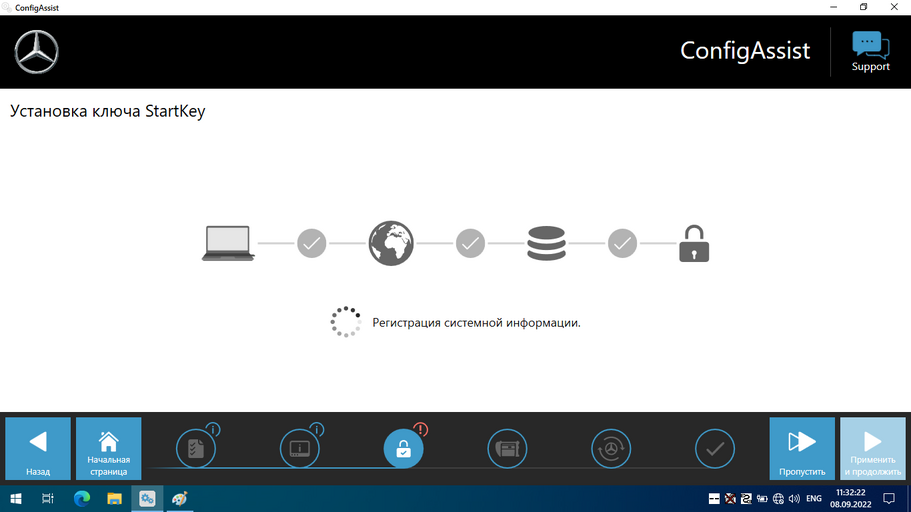Open the Windows Start menu

point(16,499)
